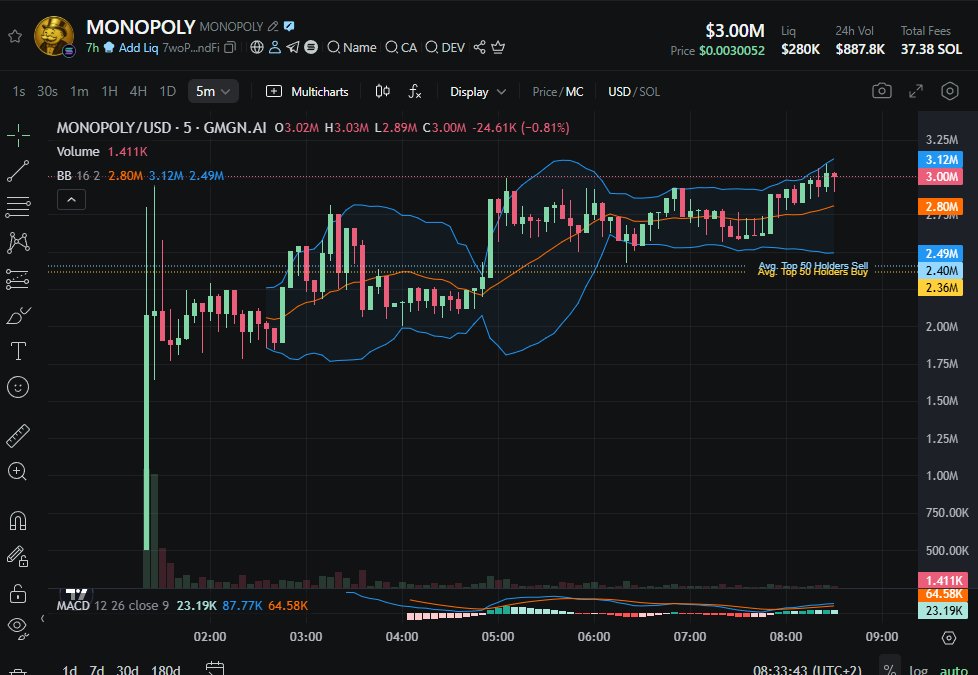Open the Fibonacci horizontal lines tool
This screenshot has width=978, height=675.
[18, 206]
